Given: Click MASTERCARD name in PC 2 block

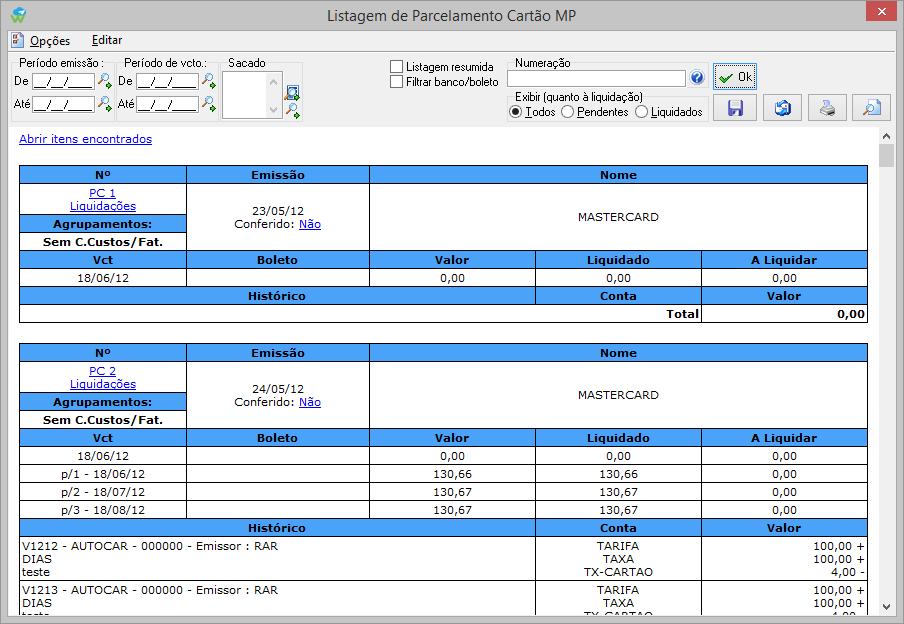Looking at the screenshot, I should (618, 395).
